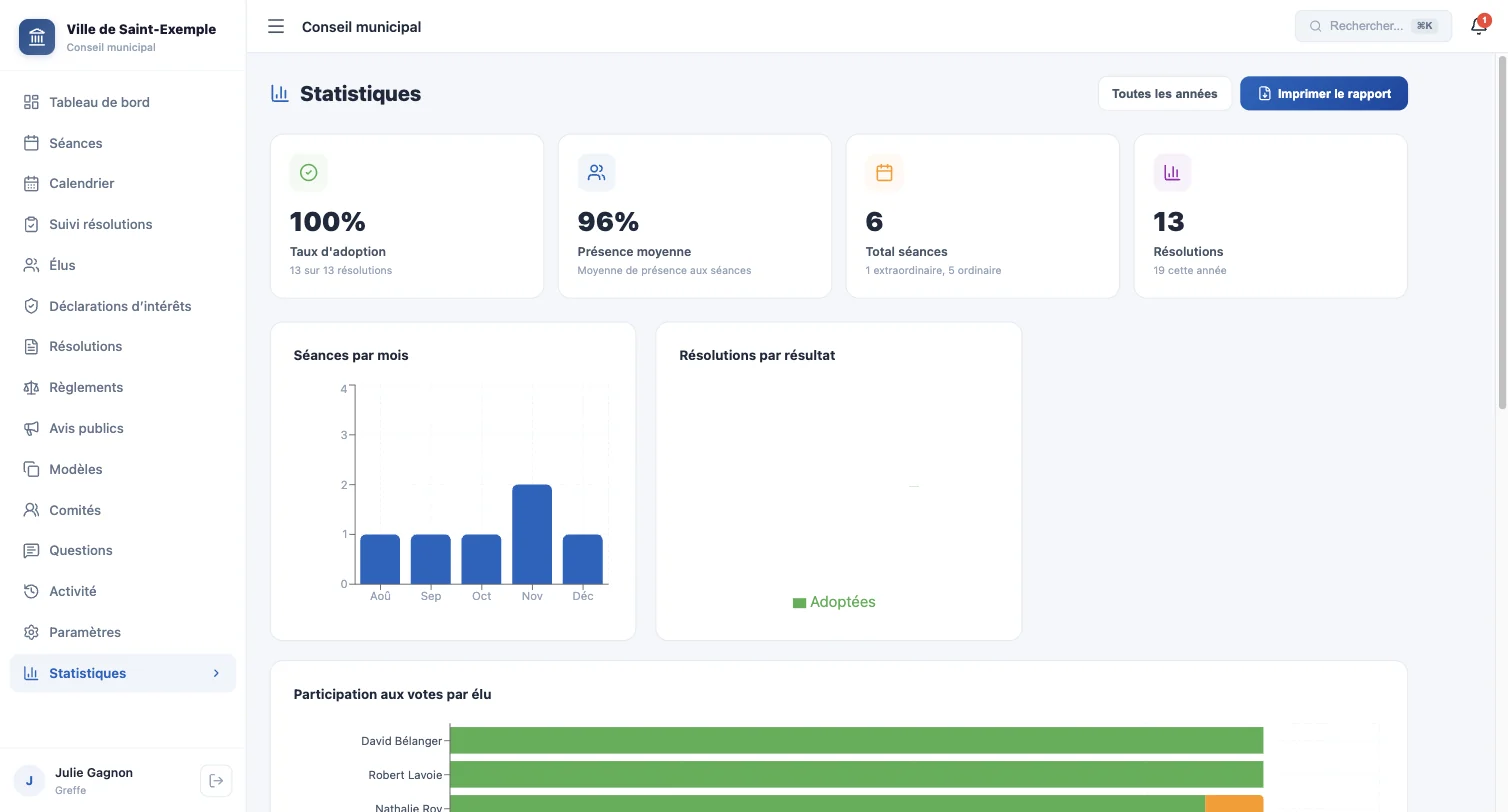Click the Tableau de bord grid icon

click(31, 102)
